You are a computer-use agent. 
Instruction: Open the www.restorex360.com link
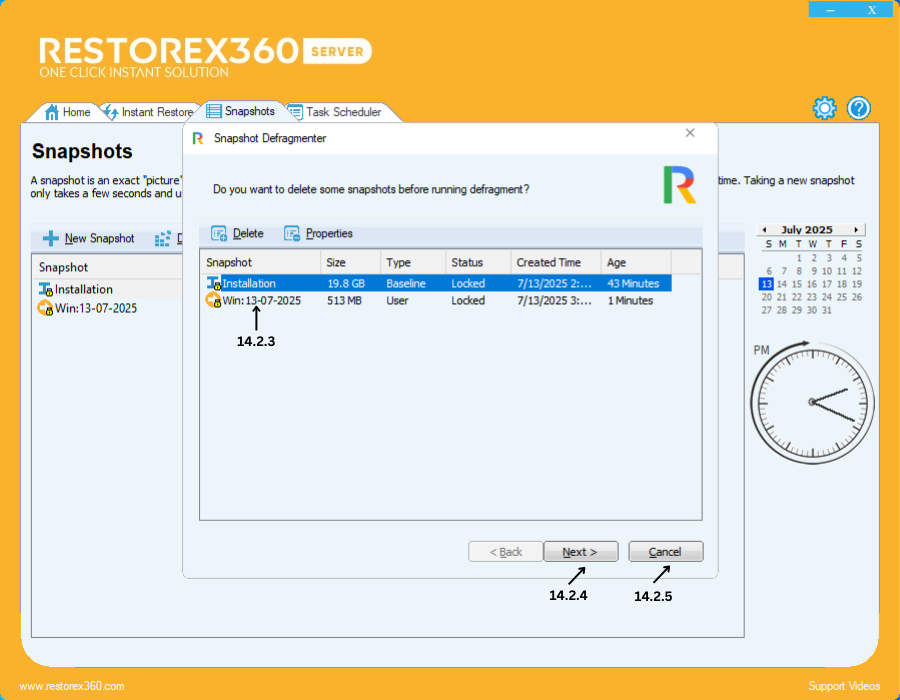(72, 686)
